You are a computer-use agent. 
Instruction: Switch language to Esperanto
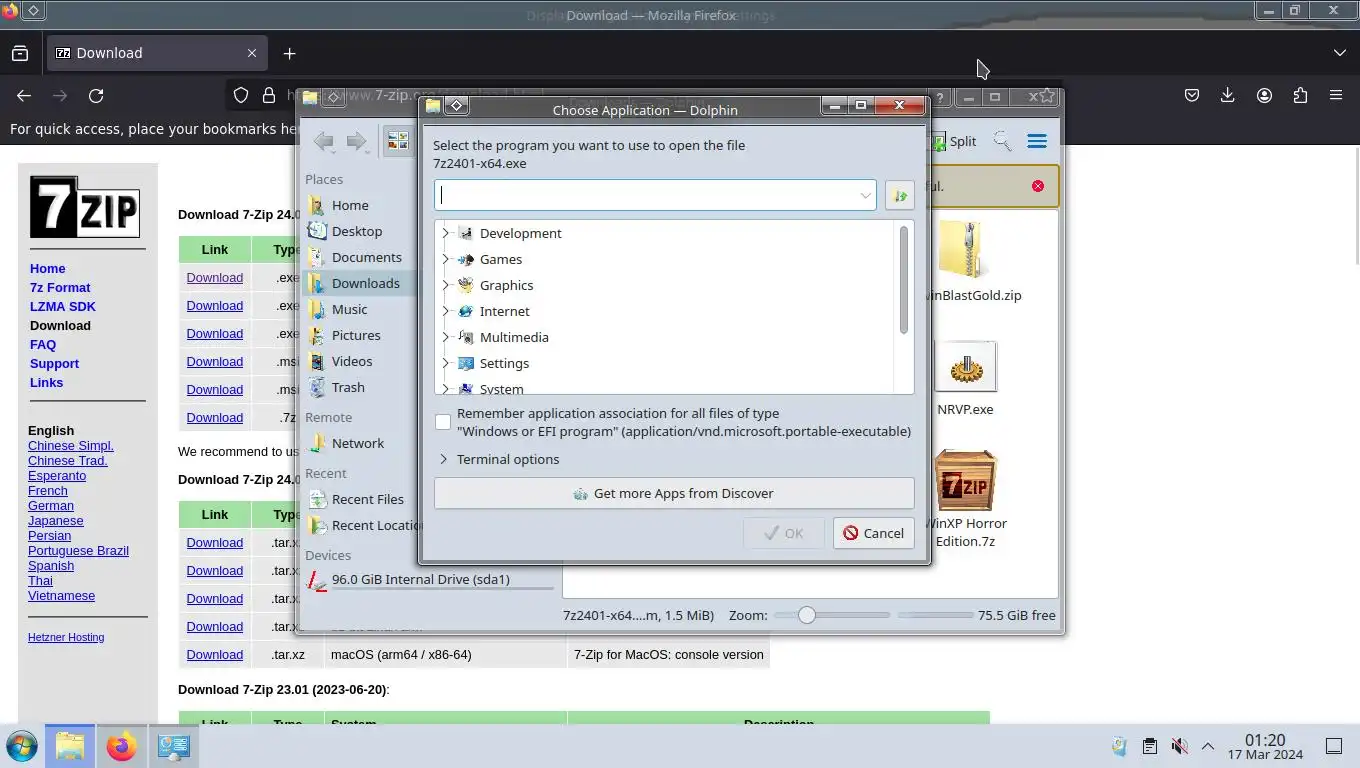click(57, 475)
